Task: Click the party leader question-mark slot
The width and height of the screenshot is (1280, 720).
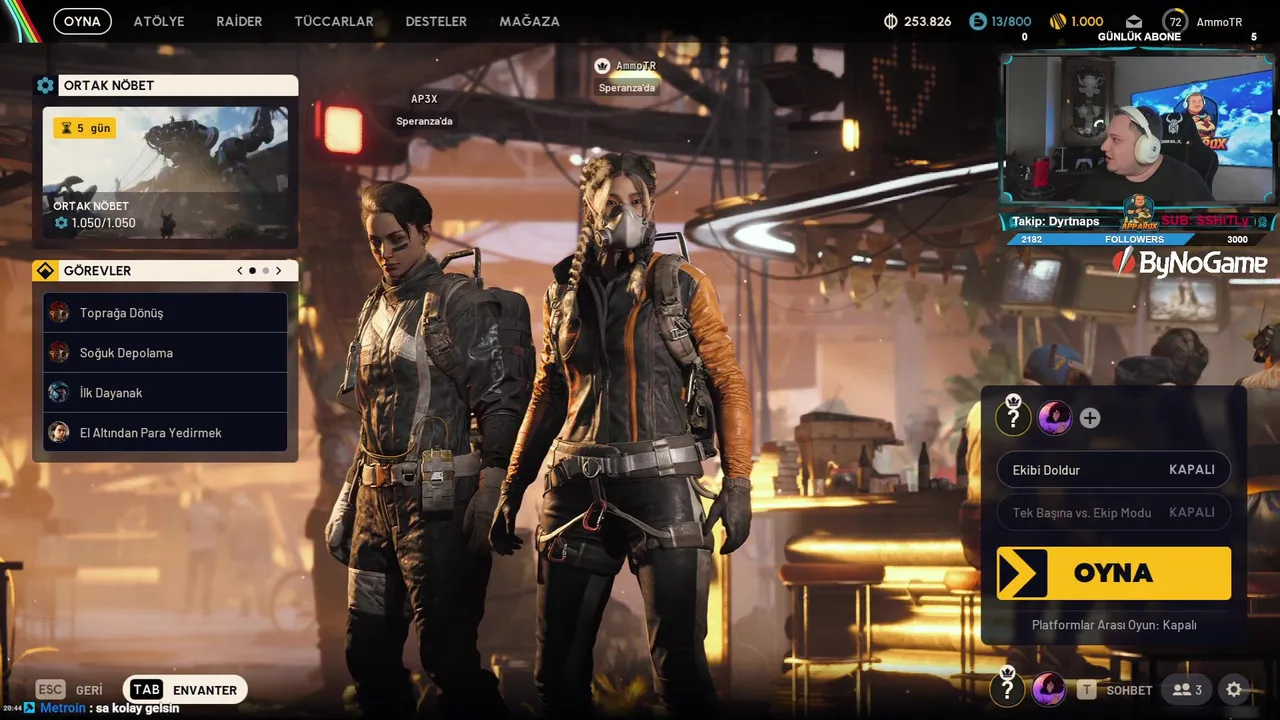Action: click(1013, 416)
